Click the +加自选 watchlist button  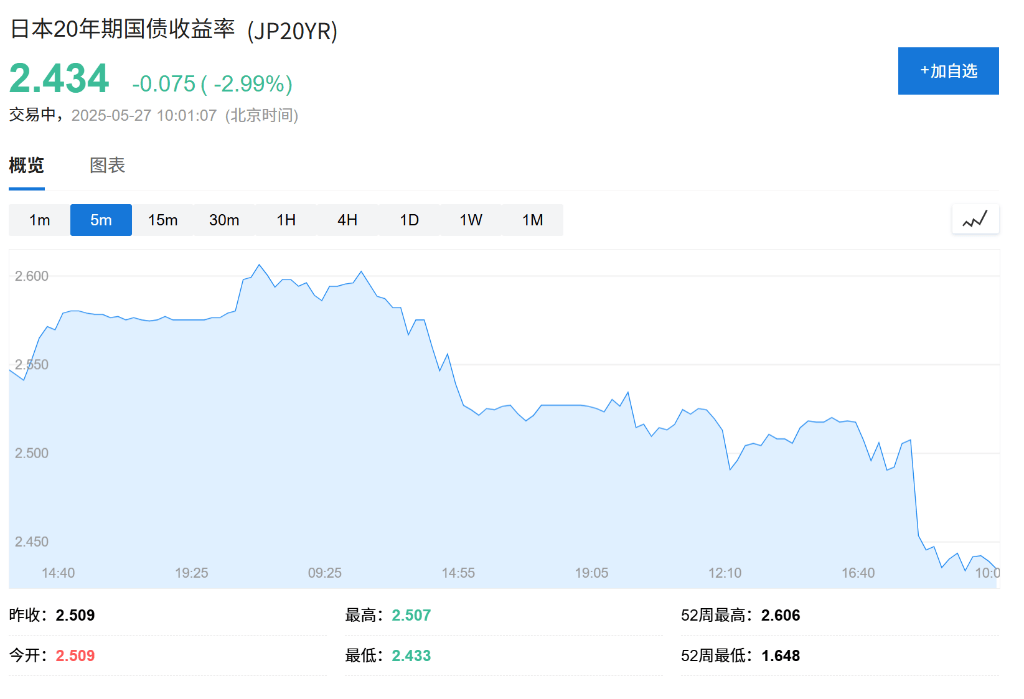[948, 71]
